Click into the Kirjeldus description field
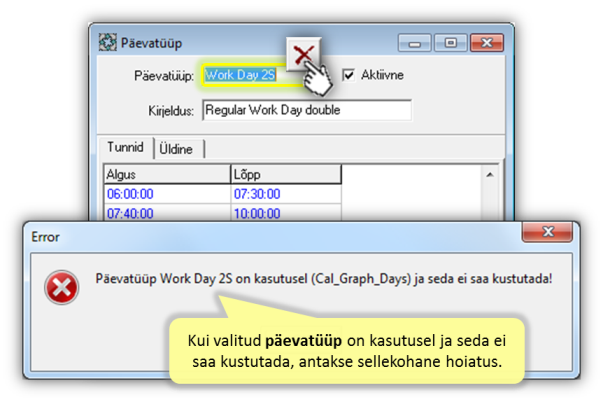The image size is (603, 402). tap(306, 110)
